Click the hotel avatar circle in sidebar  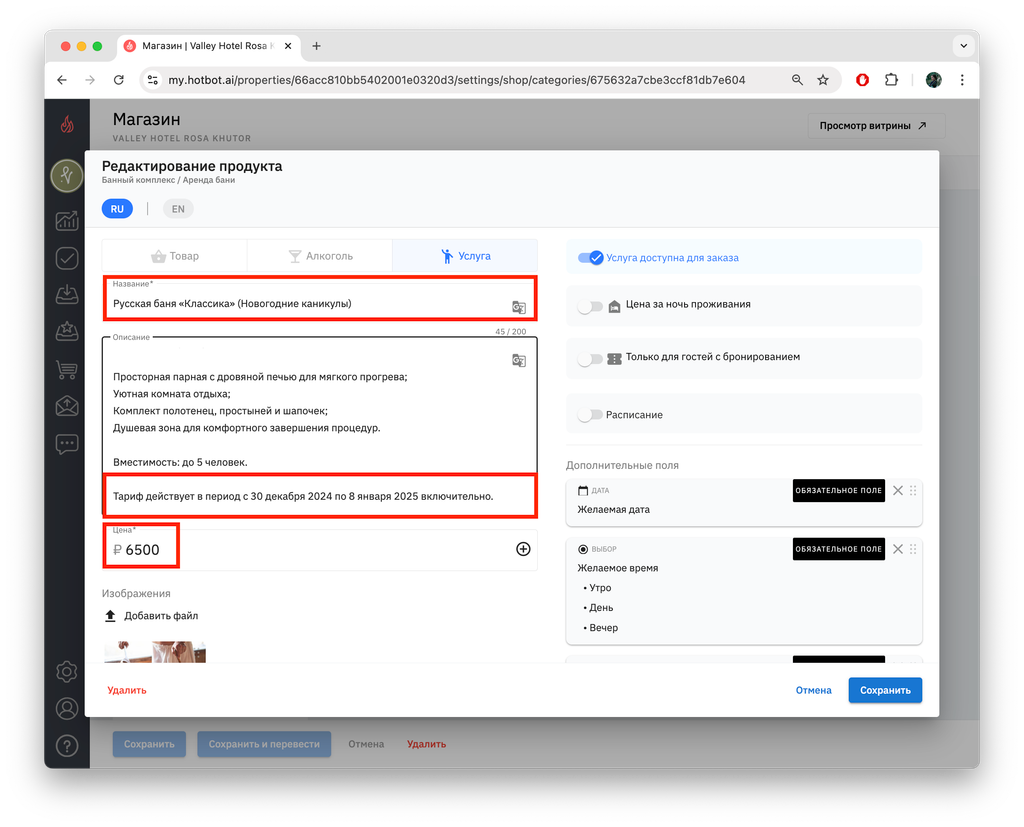click(67, 175)
